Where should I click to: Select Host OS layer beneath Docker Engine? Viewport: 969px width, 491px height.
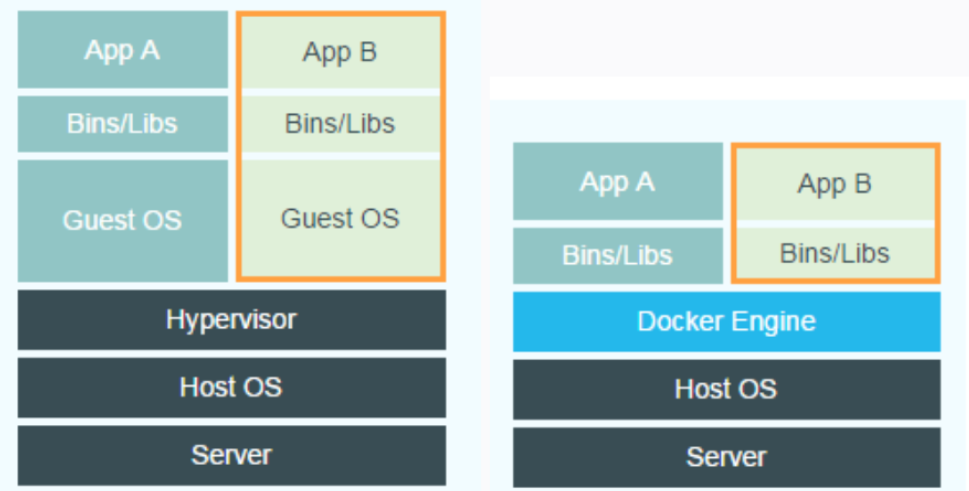[726, 389]
